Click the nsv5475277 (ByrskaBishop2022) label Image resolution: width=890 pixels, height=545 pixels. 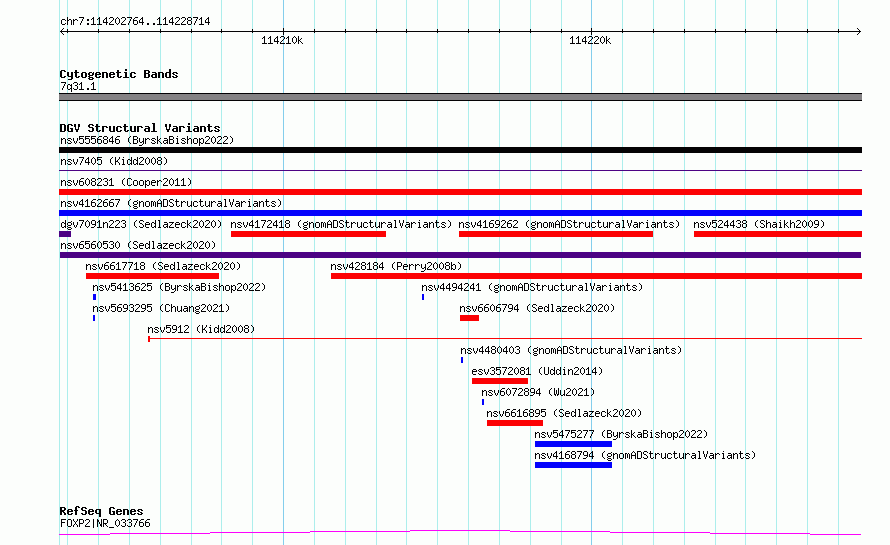(622, 434)
